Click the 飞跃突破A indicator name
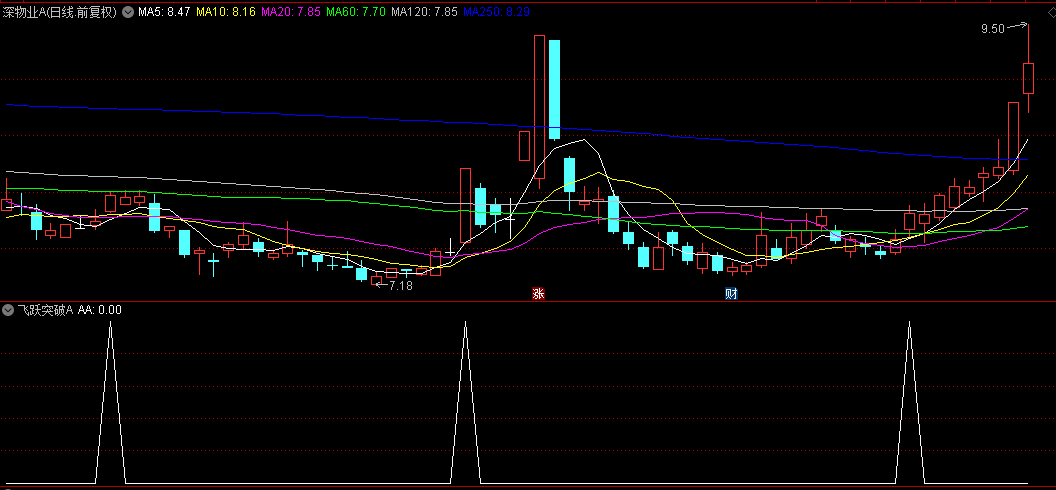Screen dimensions: 1056x490 pyautogui.click(x=45, y=310)
